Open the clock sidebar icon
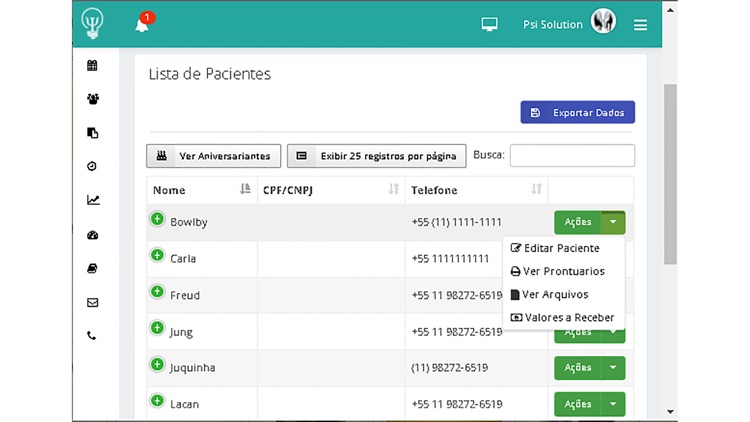This screenshot has width=750, height=422. (92, 166)
